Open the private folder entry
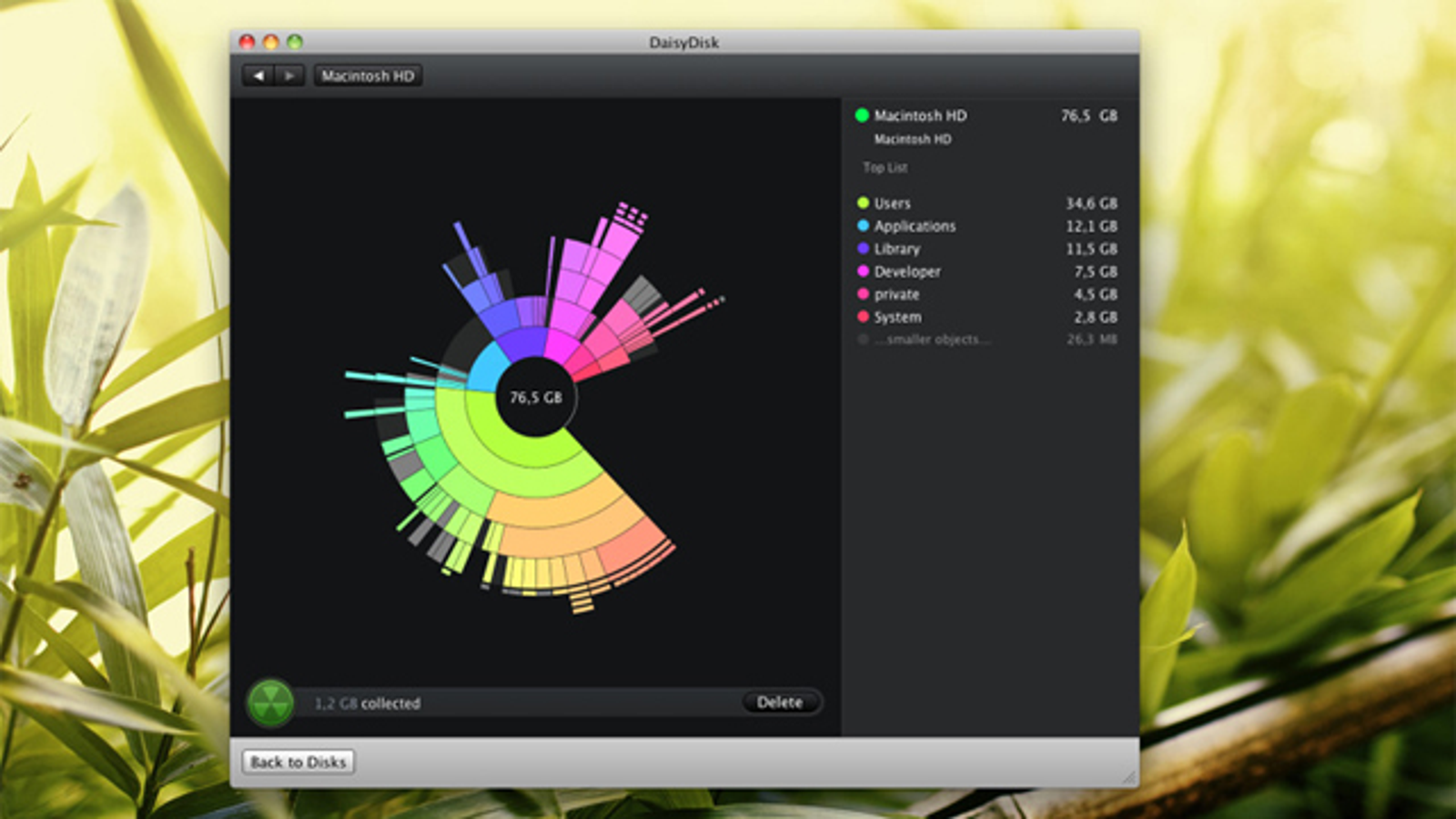This screenshot has height=819, width=1456. [987, 294]
